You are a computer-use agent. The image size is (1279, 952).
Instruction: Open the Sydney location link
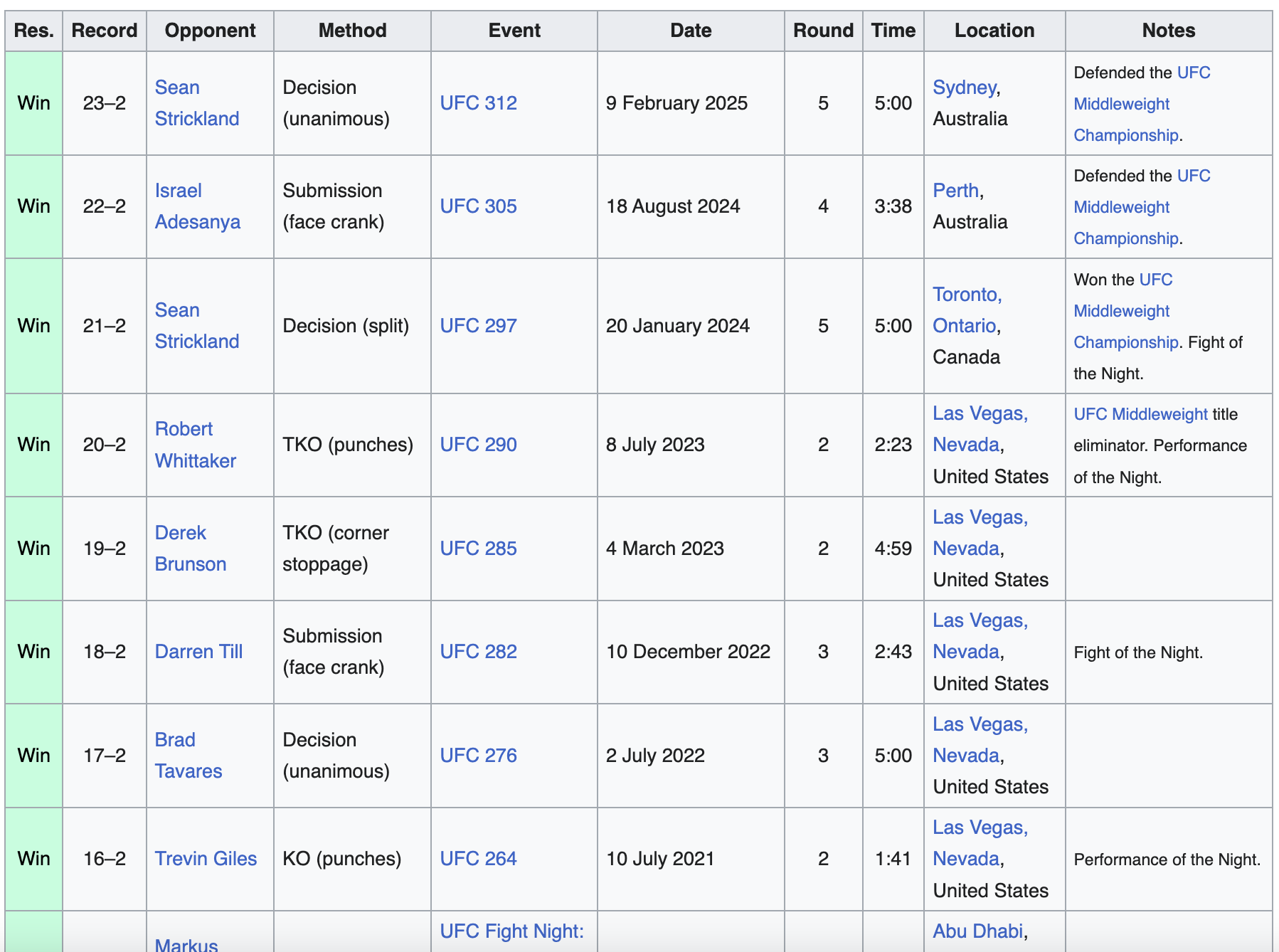[x=965, y=88]
